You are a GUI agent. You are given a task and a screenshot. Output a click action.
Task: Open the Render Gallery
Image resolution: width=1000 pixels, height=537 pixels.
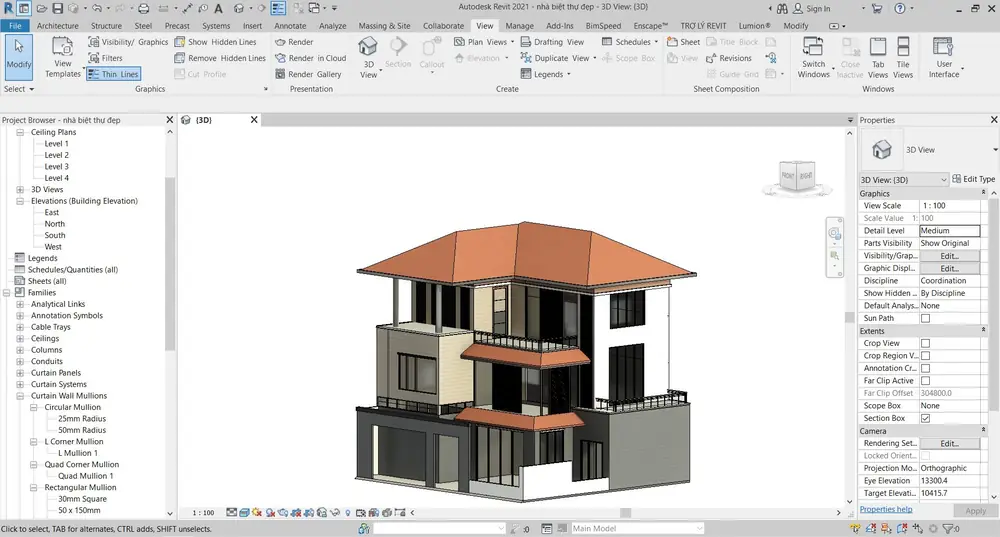308,74
